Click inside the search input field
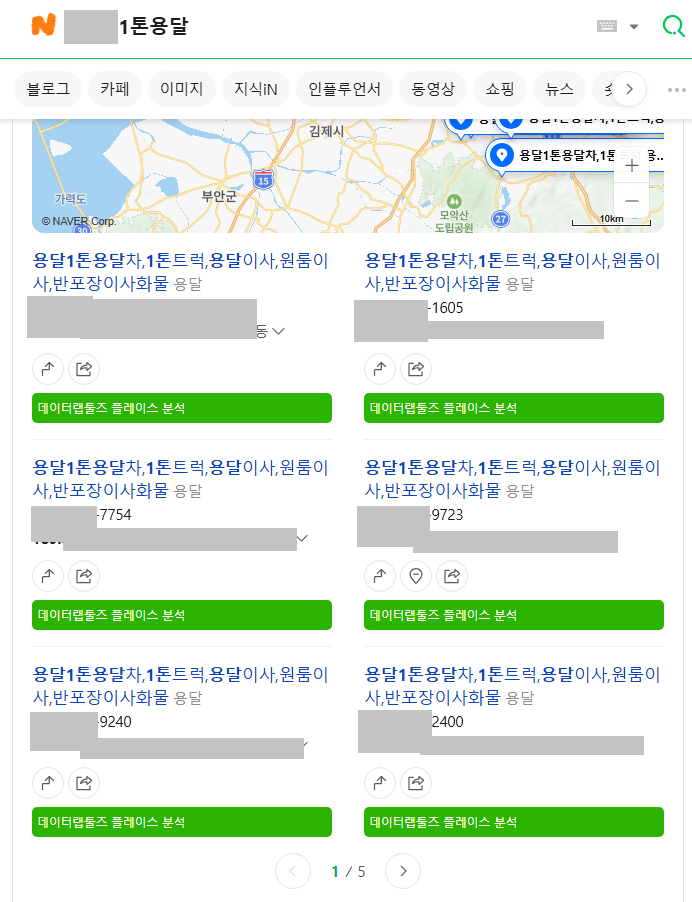692x902 pixels. (x=350, y=27)
